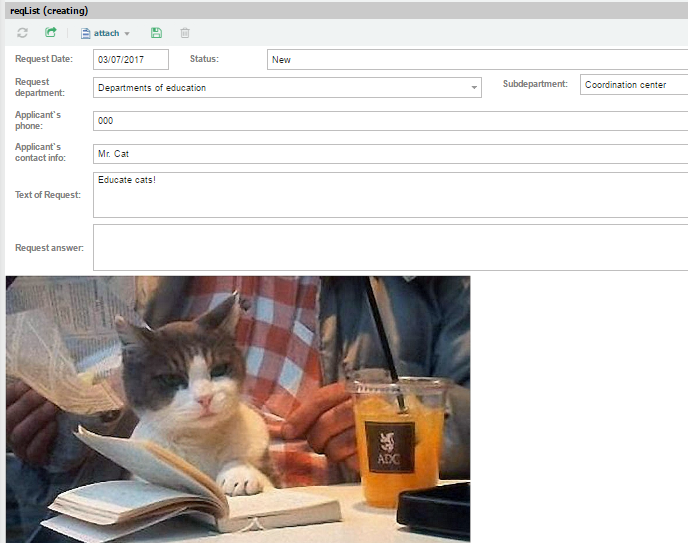688x543 pixels.
Task: Click the attach document icon
Action: point(85,33)
